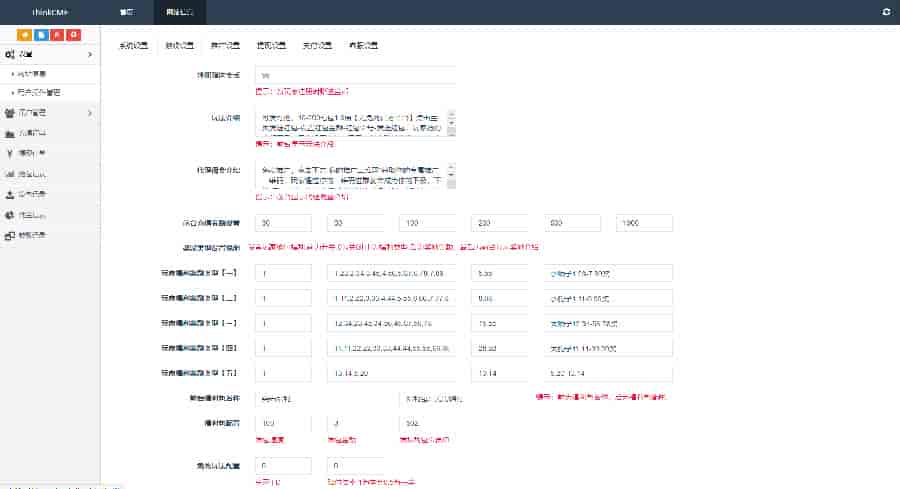900x489 pixels.
Task: Expand the user management menu chevron
Action: click(x=90, y=113)
